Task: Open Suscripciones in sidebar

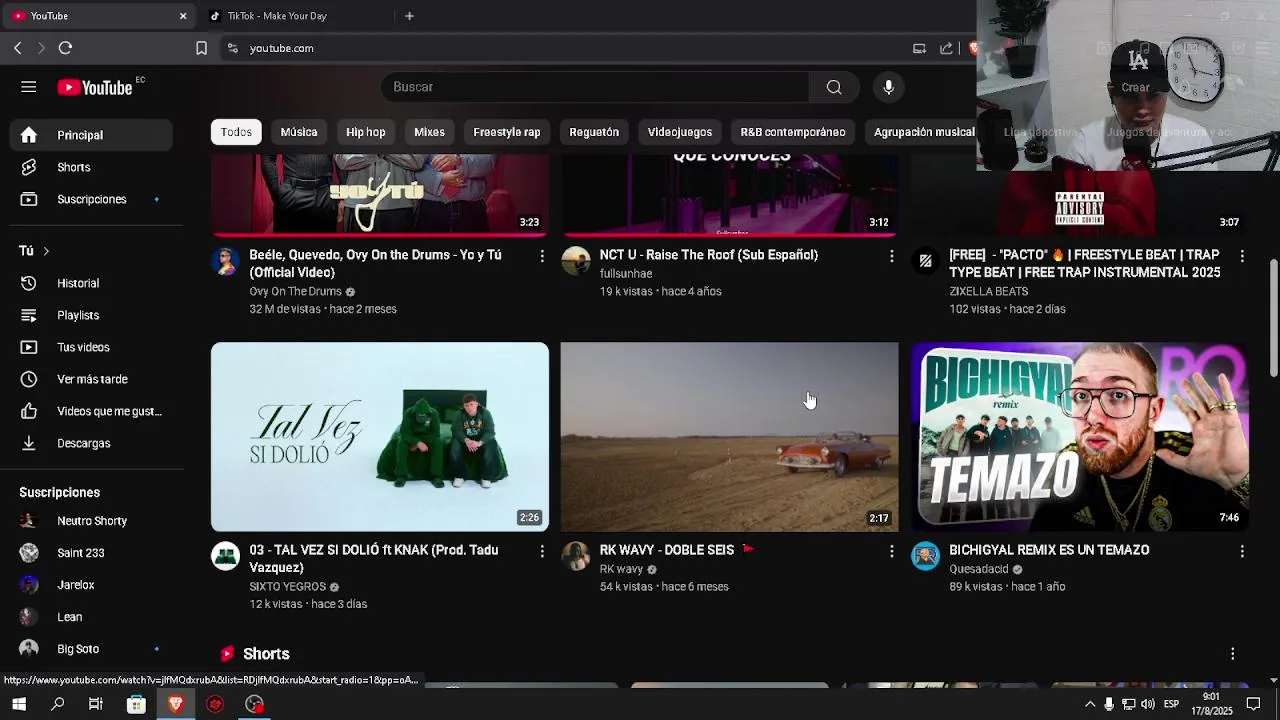Action: click(x=91, y=199)
